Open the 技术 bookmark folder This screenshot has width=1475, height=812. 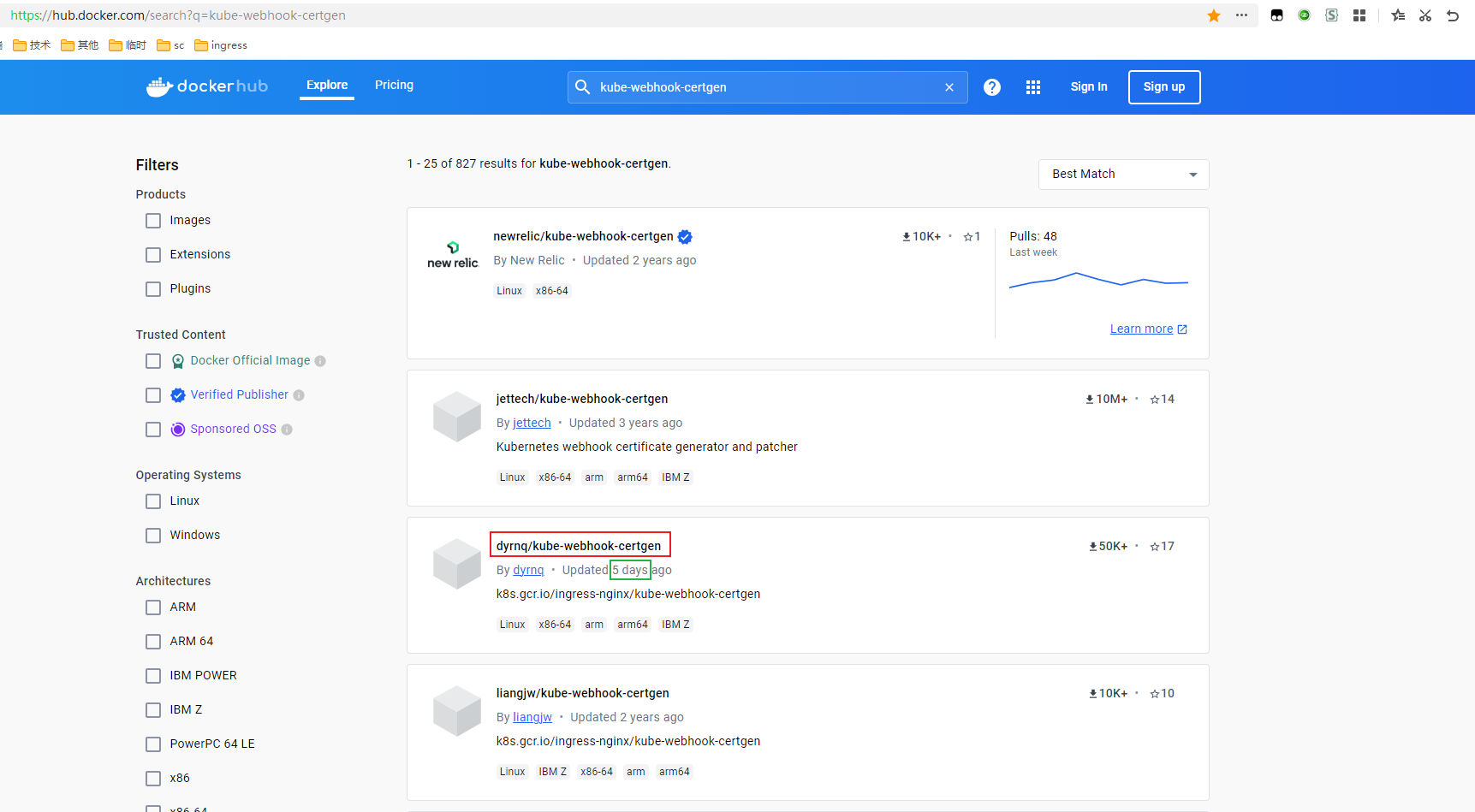(32, 45)
